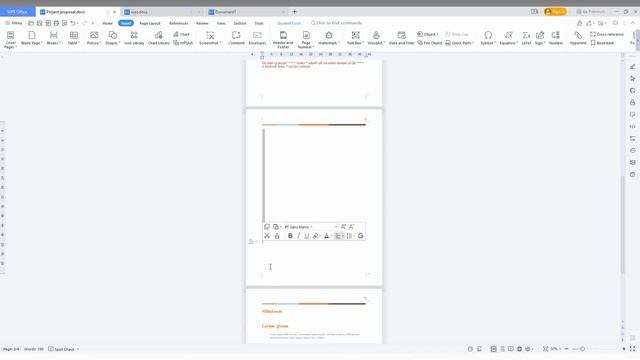
Task: Open the Tools tab
Action: (259, 23)
